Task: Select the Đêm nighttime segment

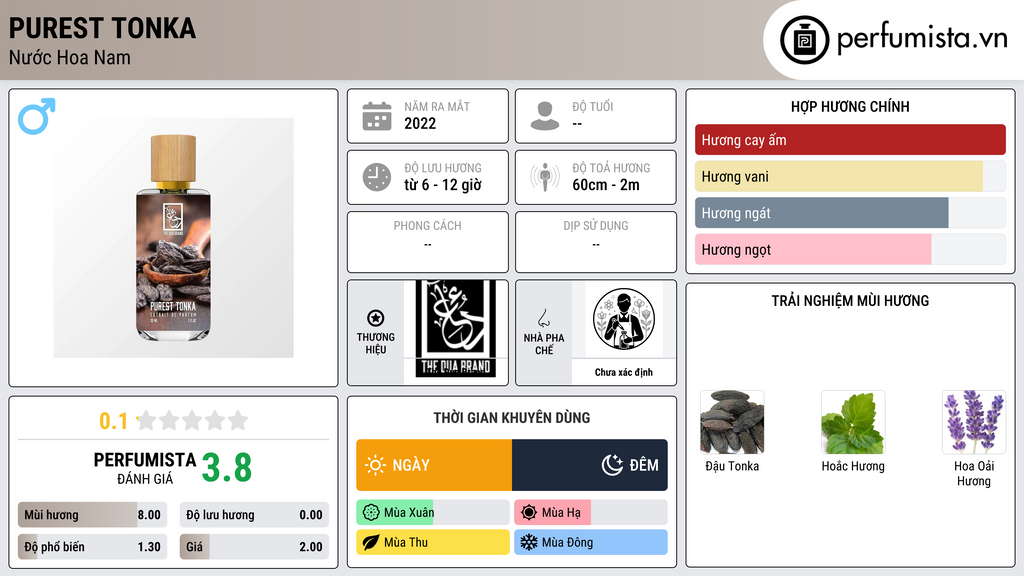Action: 590,465
